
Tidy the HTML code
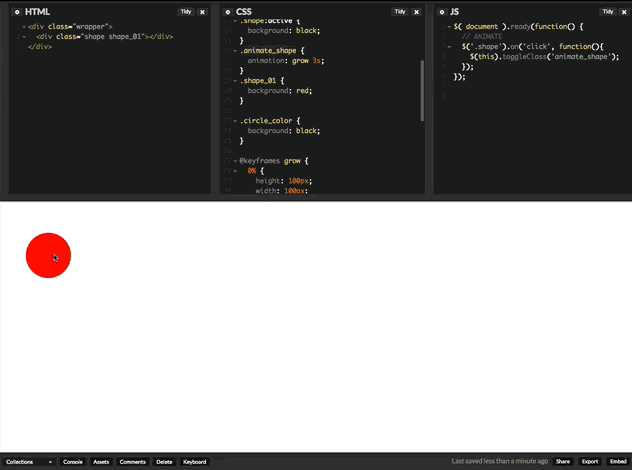[x=186, y=12]
